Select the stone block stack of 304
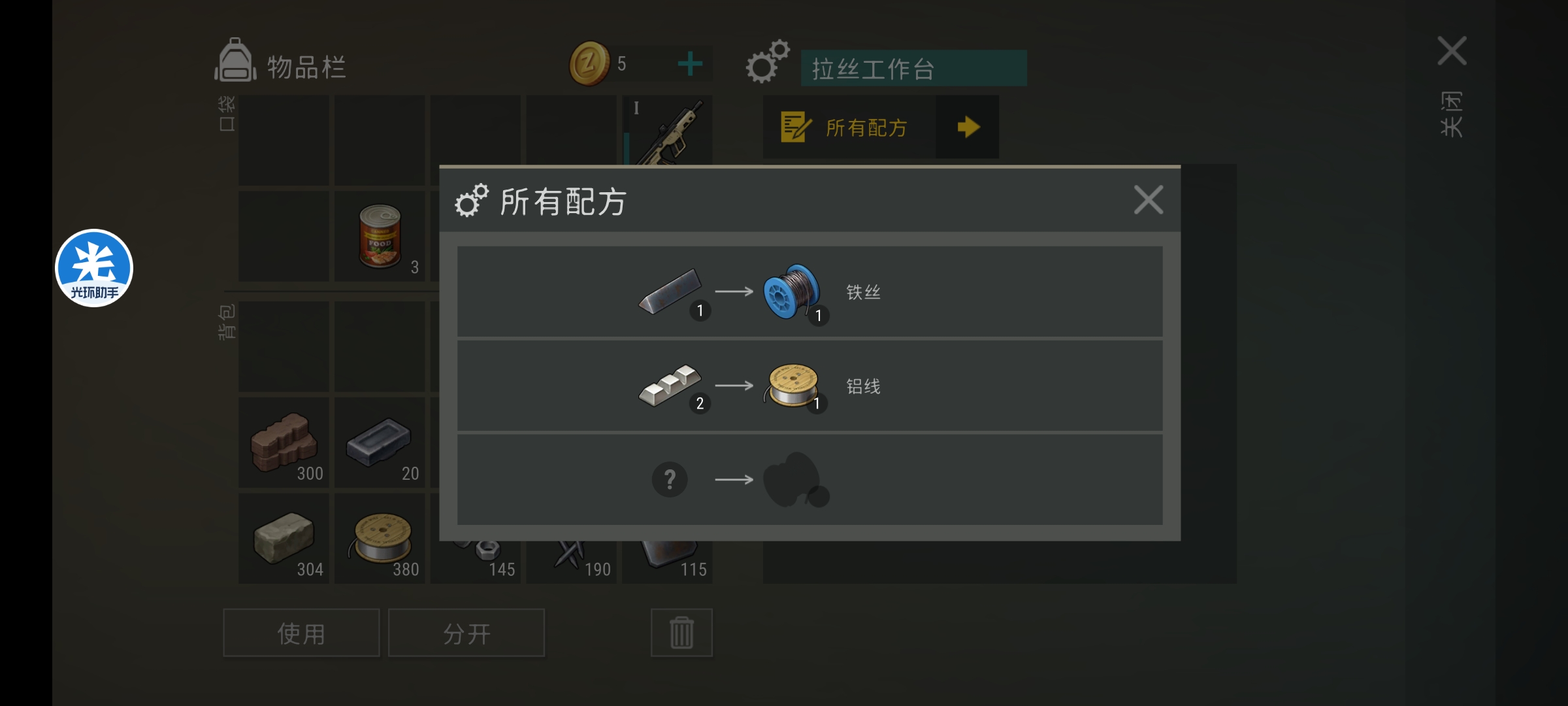1568x706 pixels. (x=284, y=539)
